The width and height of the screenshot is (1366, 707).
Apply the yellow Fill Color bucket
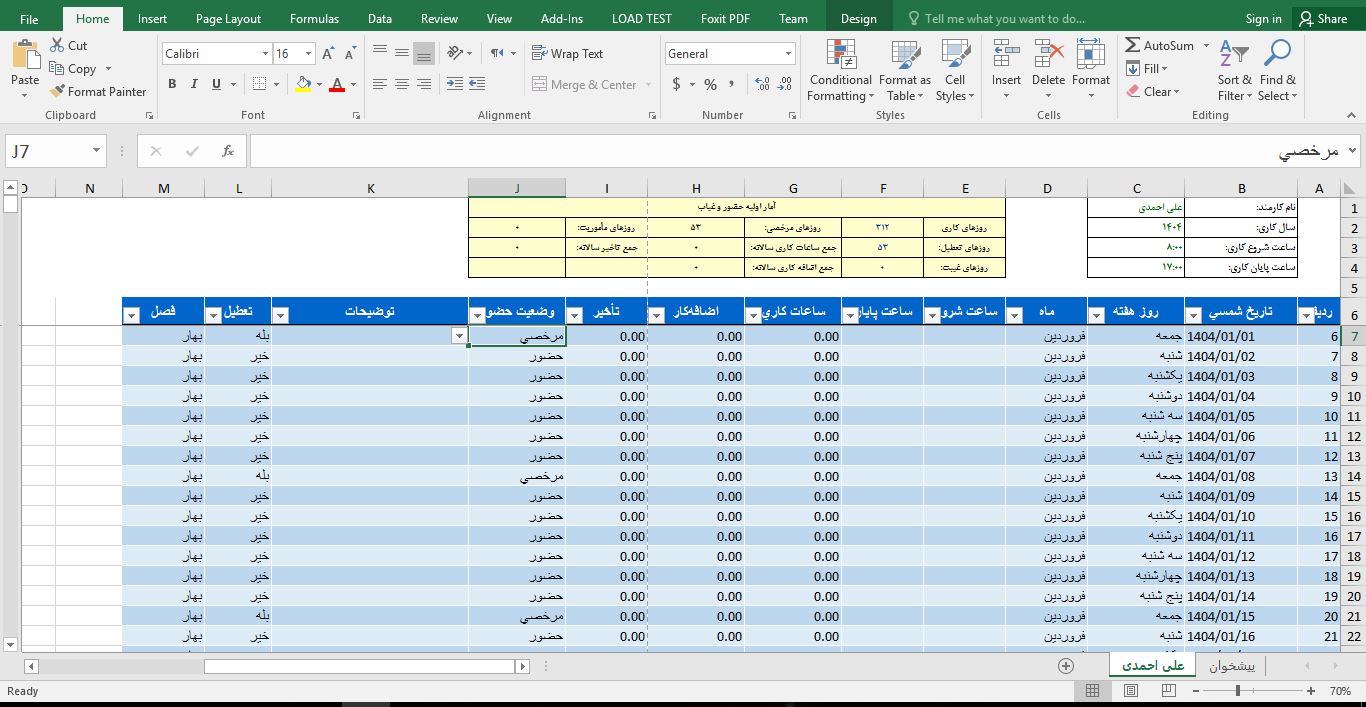tap(304, 85)
